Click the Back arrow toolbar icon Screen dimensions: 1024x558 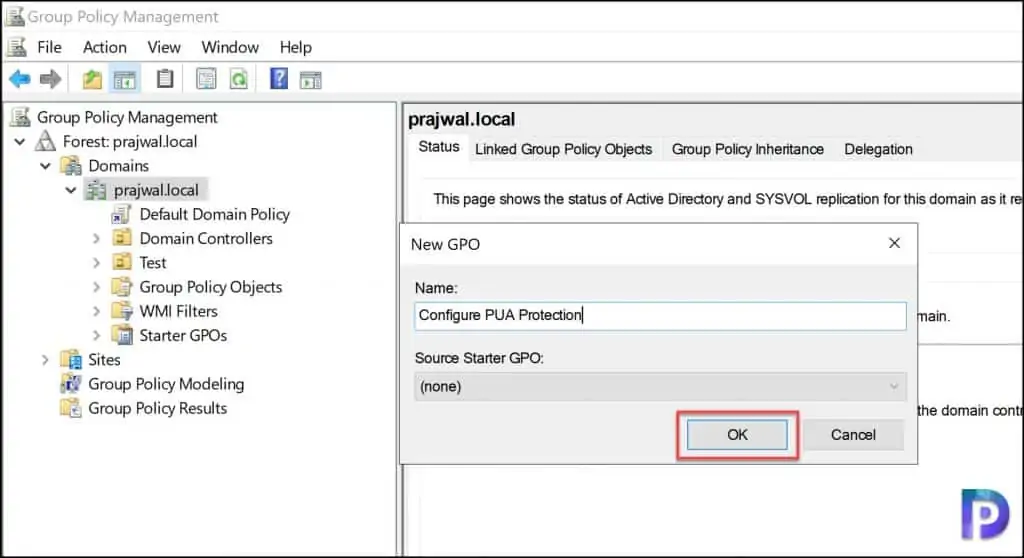(x=20, y=80)
